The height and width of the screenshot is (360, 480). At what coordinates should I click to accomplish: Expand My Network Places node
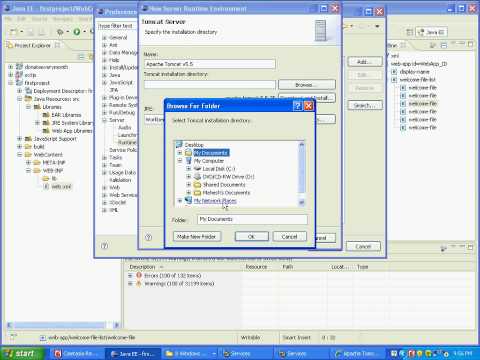tap(180, 201)
